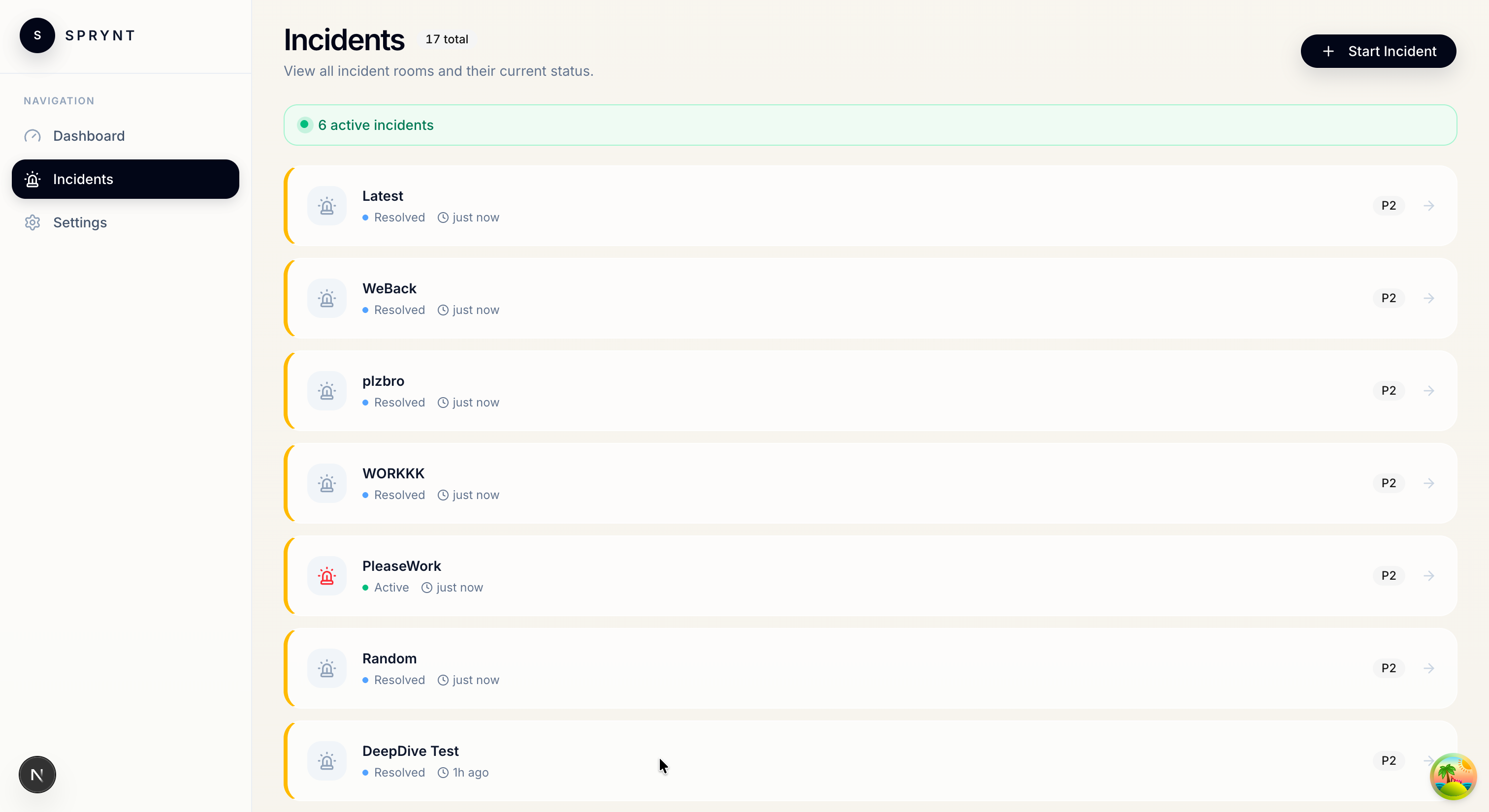Click the siren icon beside DeepDive Test
The height and width of the screenshot is (812, 1489).
(326, 761)
